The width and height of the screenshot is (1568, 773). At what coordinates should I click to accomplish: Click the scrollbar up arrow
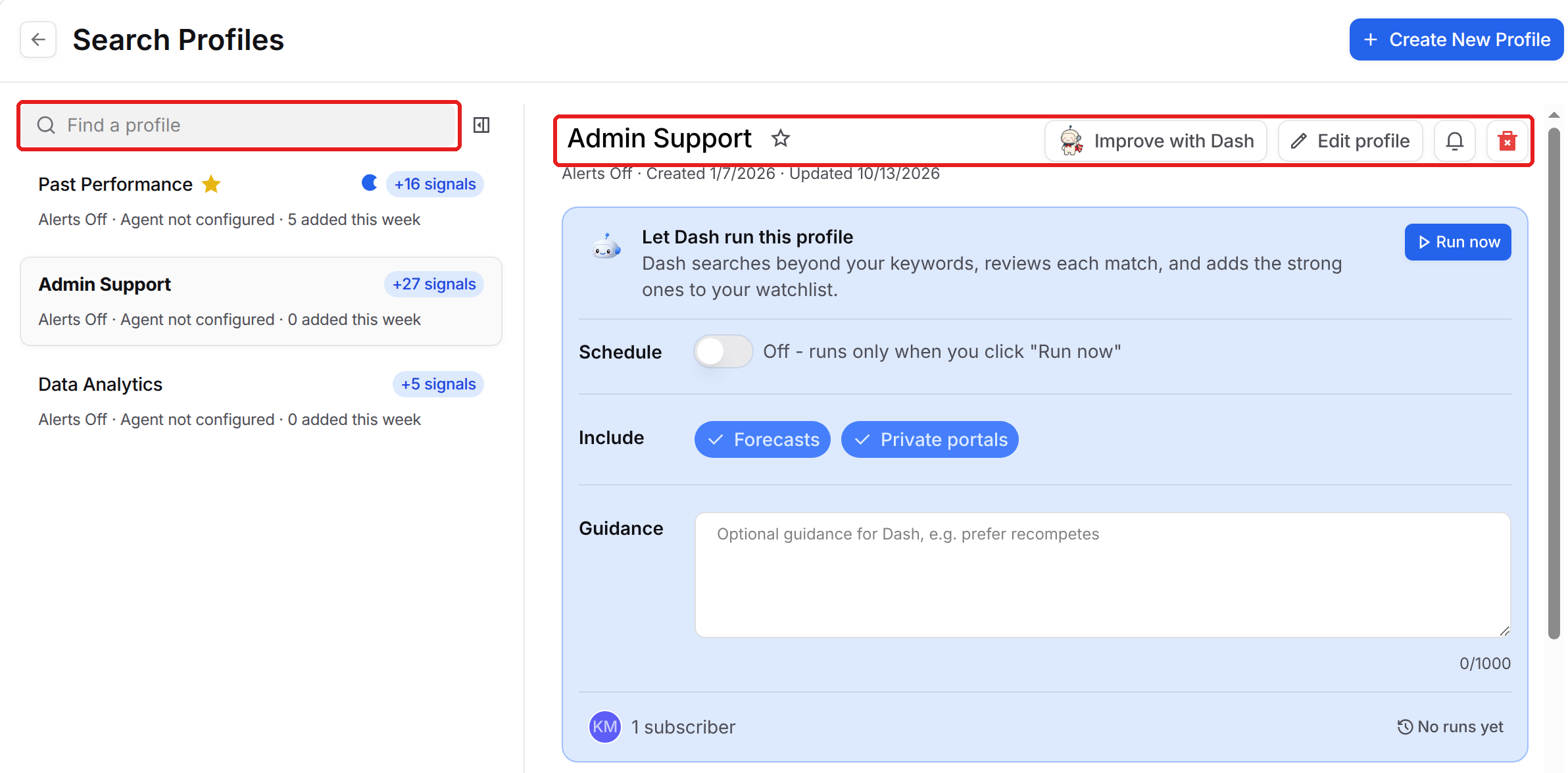pos(1554,115)
